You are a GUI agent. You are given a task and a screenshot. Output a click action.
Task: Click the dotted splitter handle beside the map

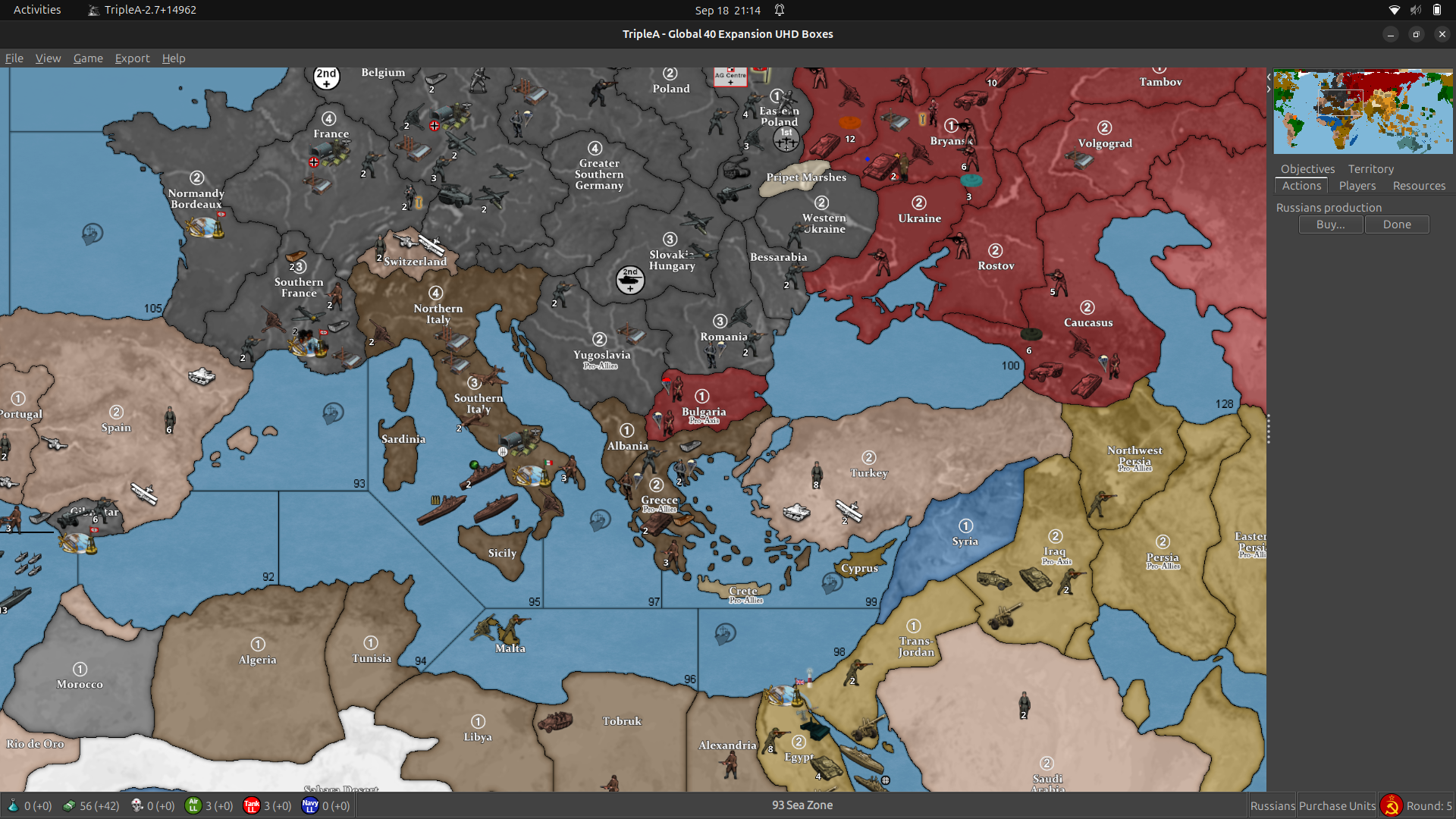click(1268, 429)
